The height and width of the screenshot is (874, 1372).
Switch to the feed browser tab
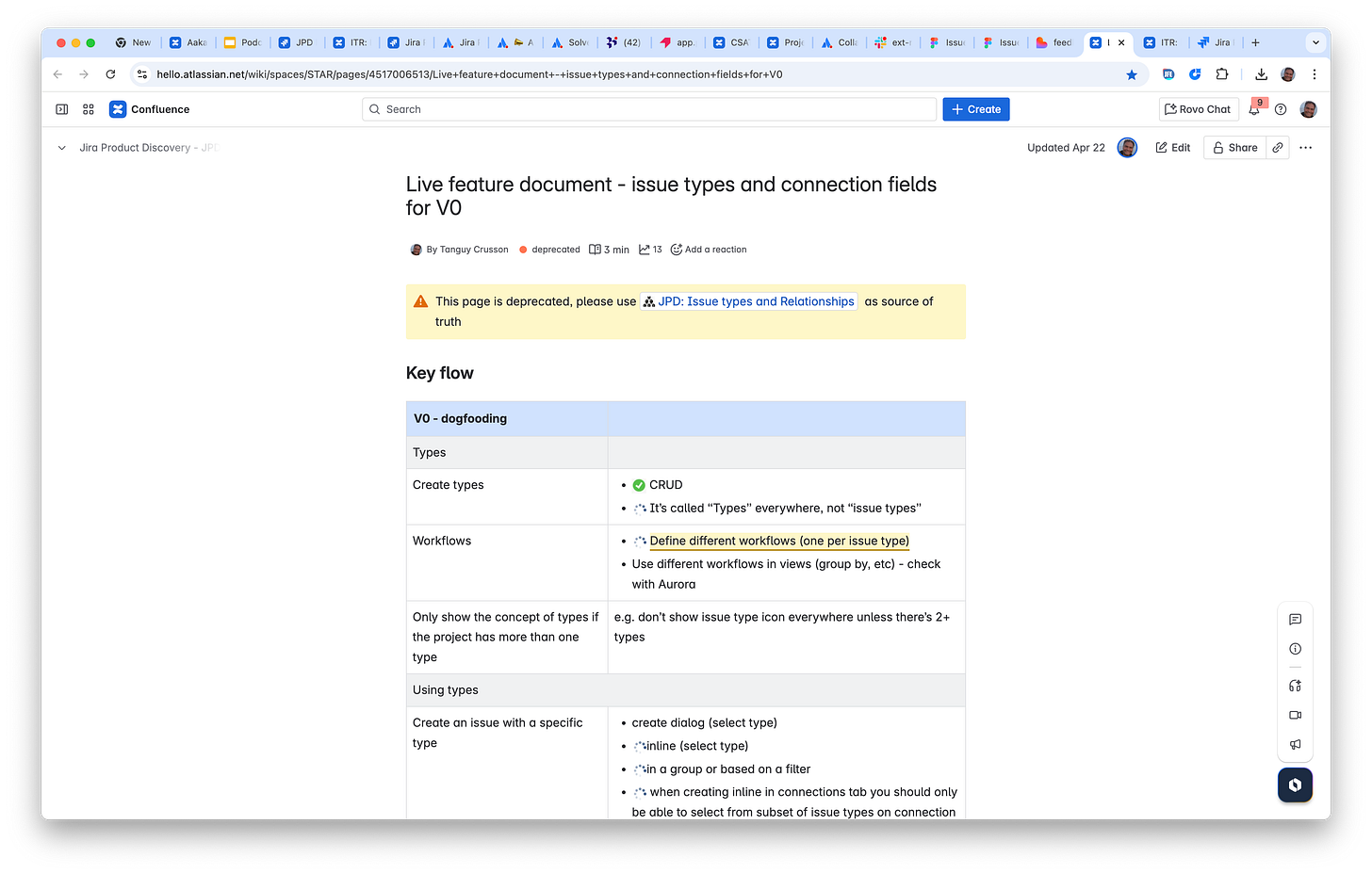click(x=1054, y=42)
